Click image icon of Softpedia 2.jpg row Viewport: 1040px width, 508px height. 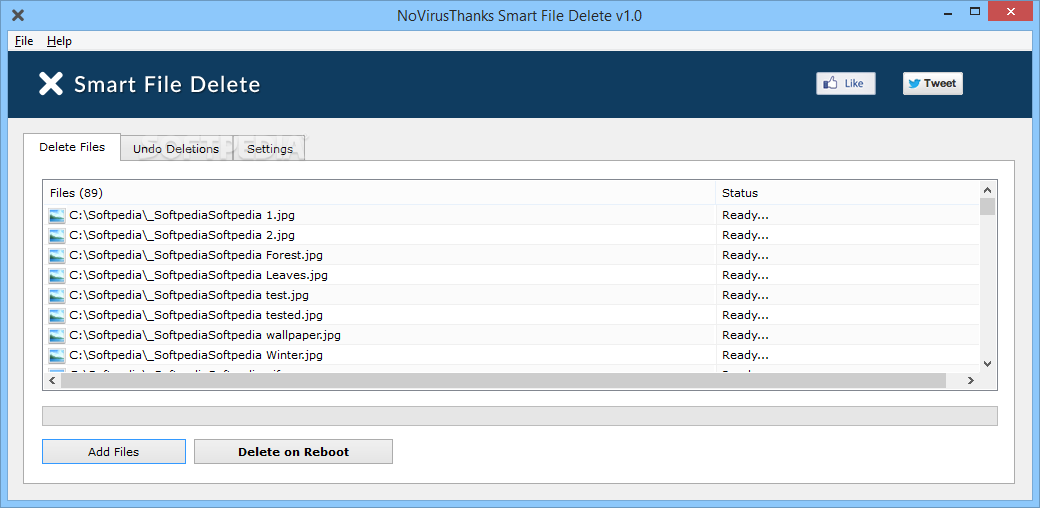click(x=57, y=235)
